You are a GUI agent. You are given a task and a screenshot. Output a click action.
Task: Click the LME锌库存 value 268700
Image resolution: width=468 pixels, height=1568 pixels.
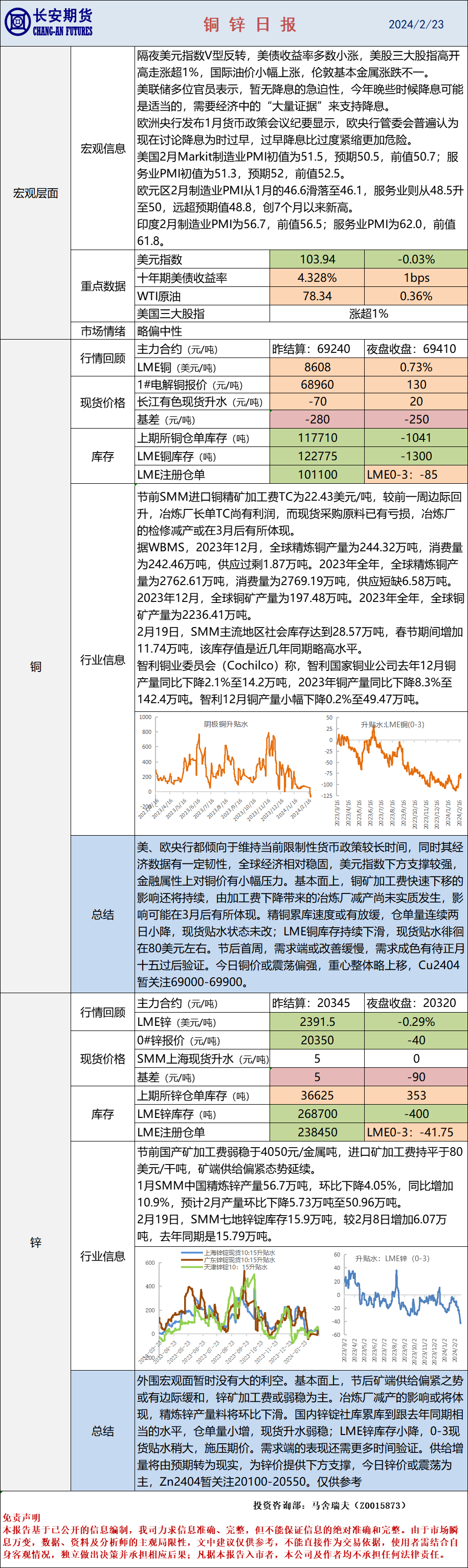317,1113
